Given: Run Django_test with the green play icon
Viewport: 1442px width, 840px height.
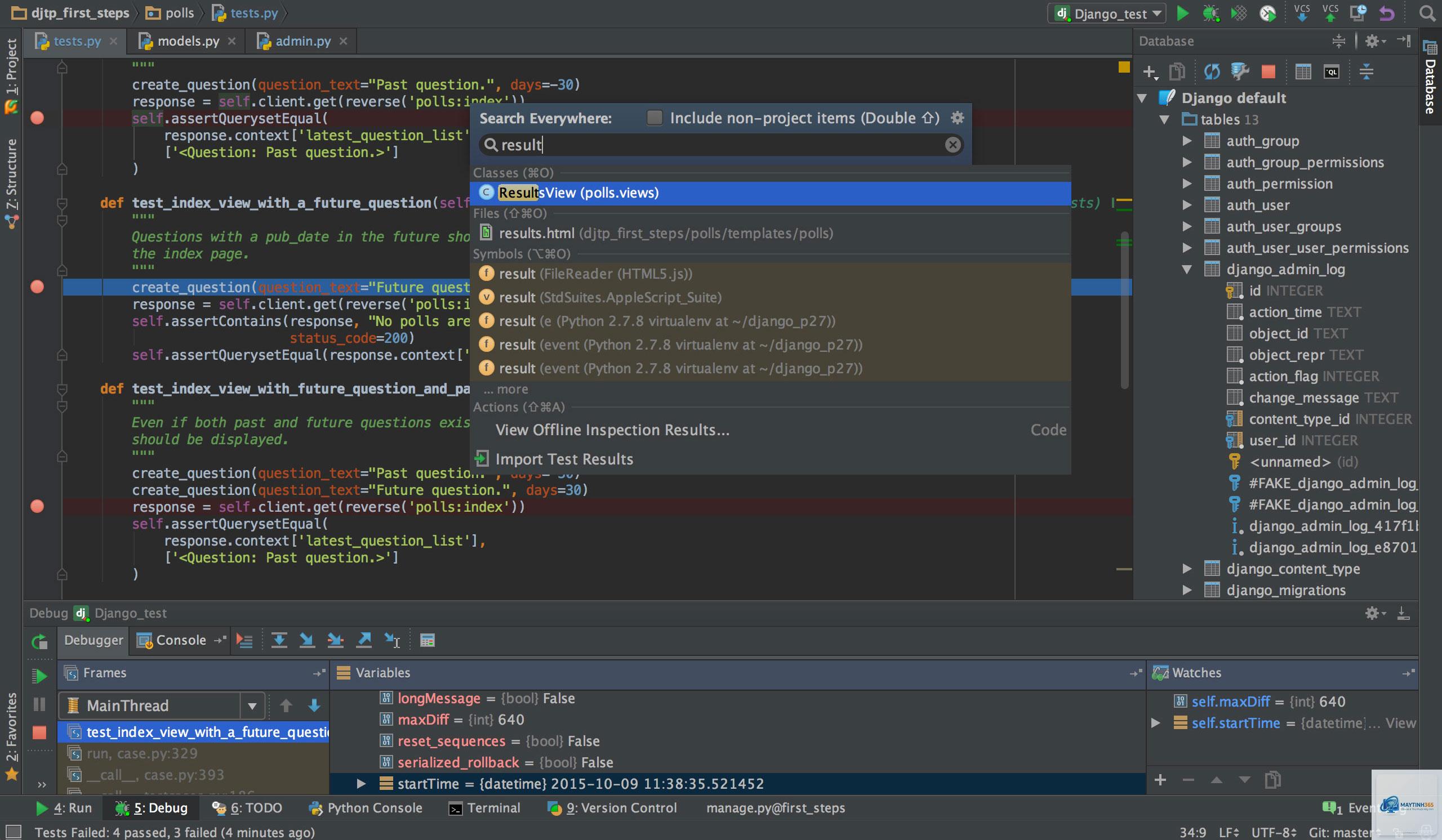Looking at the screenshot, I should click(1182, 13).
